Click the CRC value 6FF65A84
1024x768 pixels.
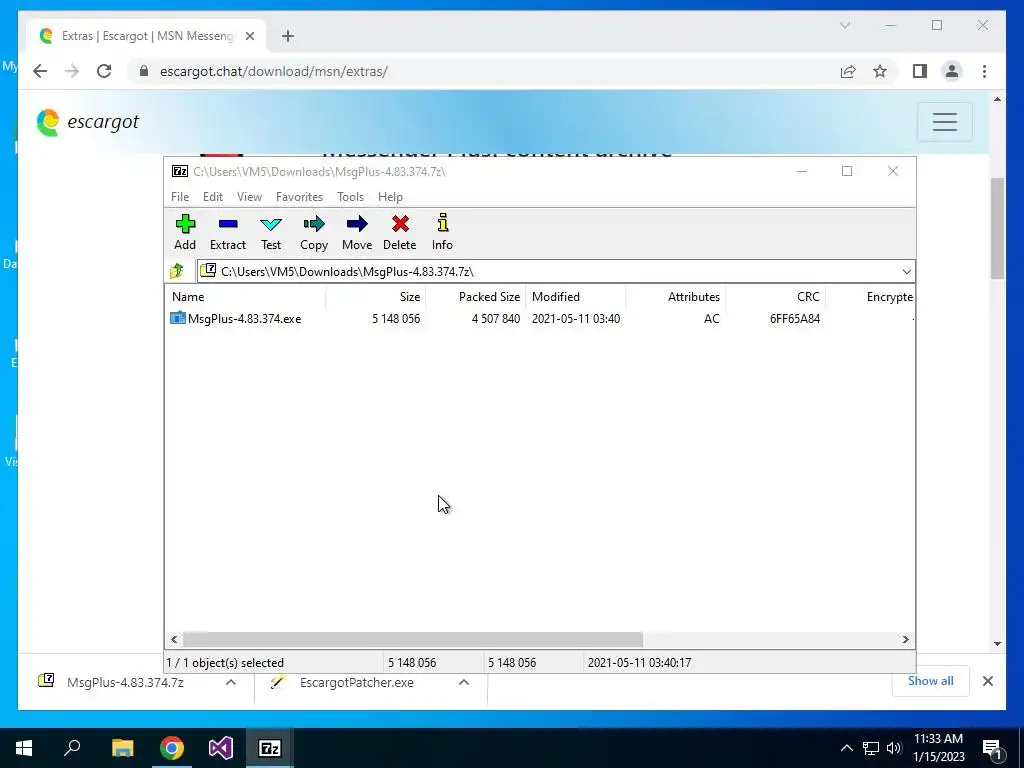795,319
